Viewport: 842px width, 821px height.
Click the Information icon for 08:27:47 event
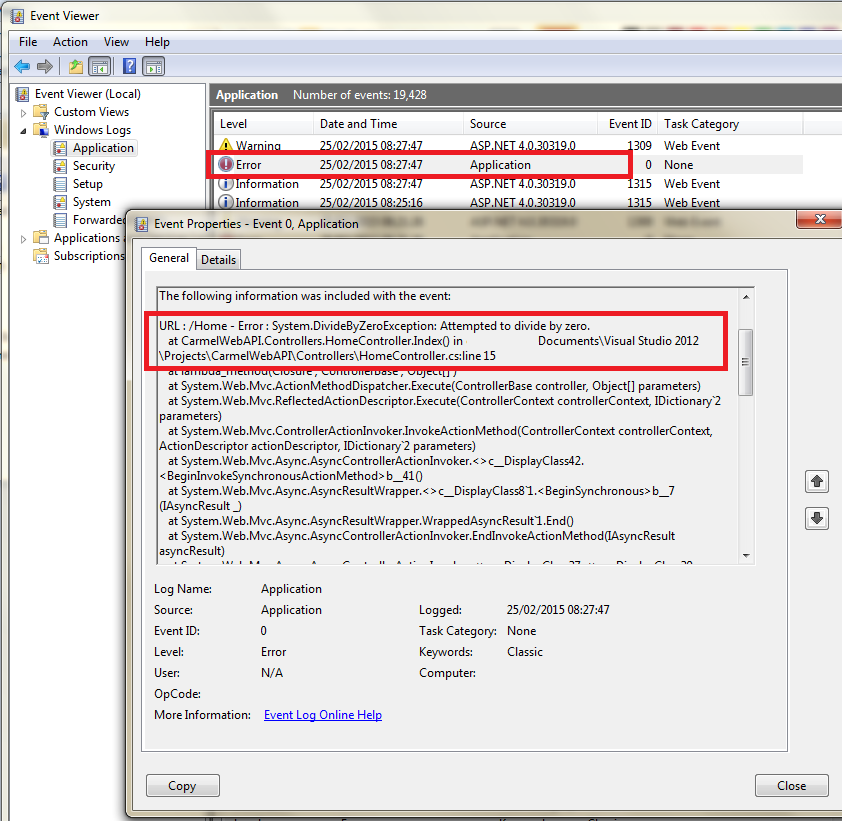coord(226,184)
